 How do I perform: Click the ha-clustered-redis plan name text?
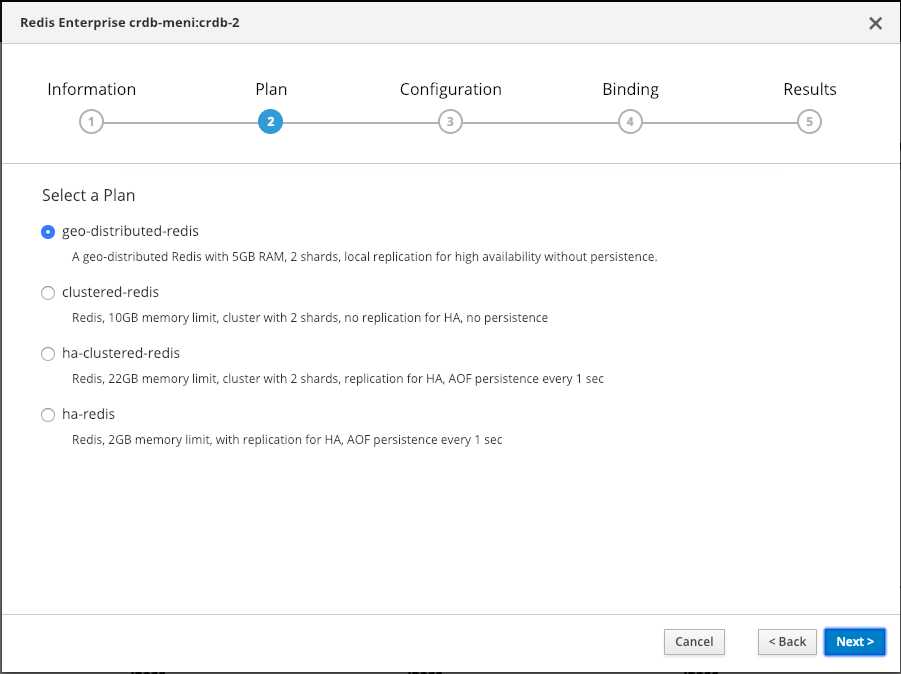tap(121, 354)
